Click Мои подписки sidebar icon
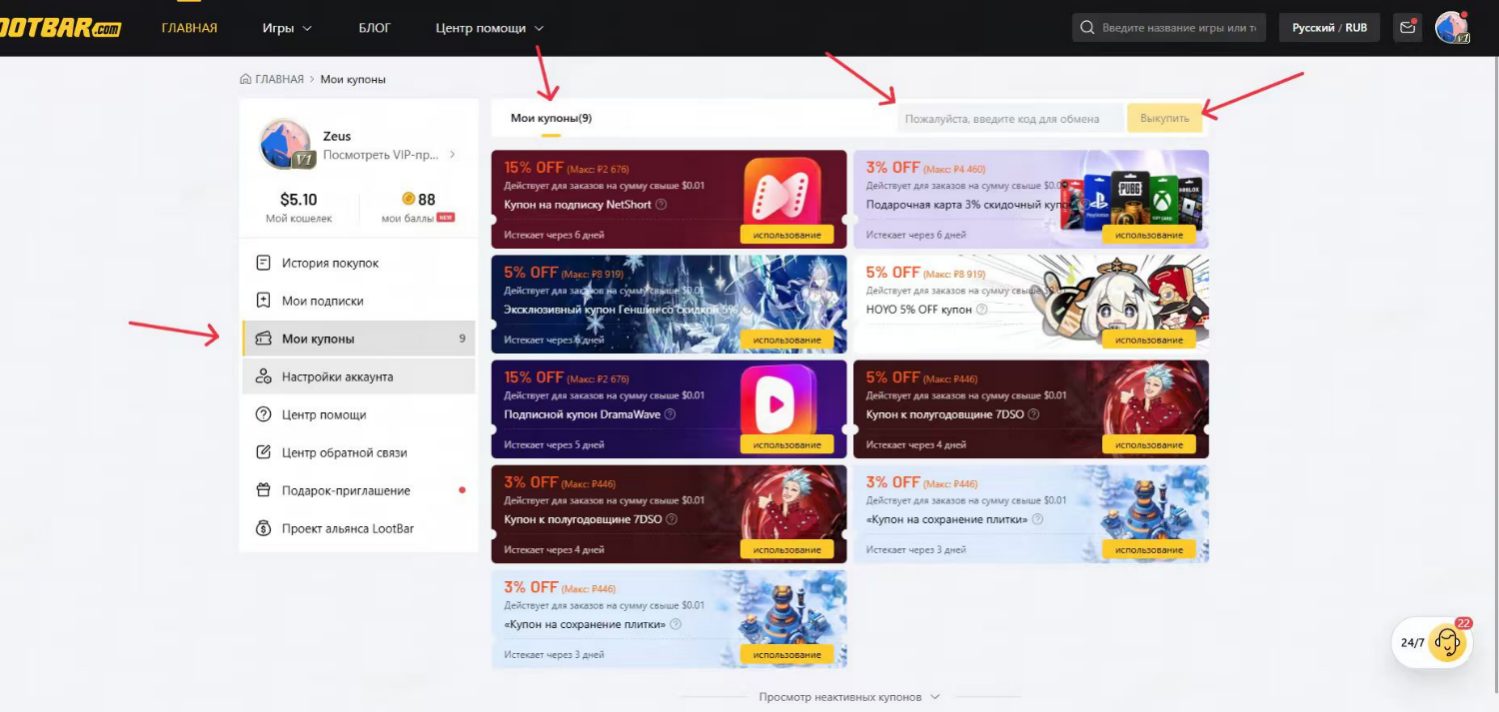 tap(264, 300)
